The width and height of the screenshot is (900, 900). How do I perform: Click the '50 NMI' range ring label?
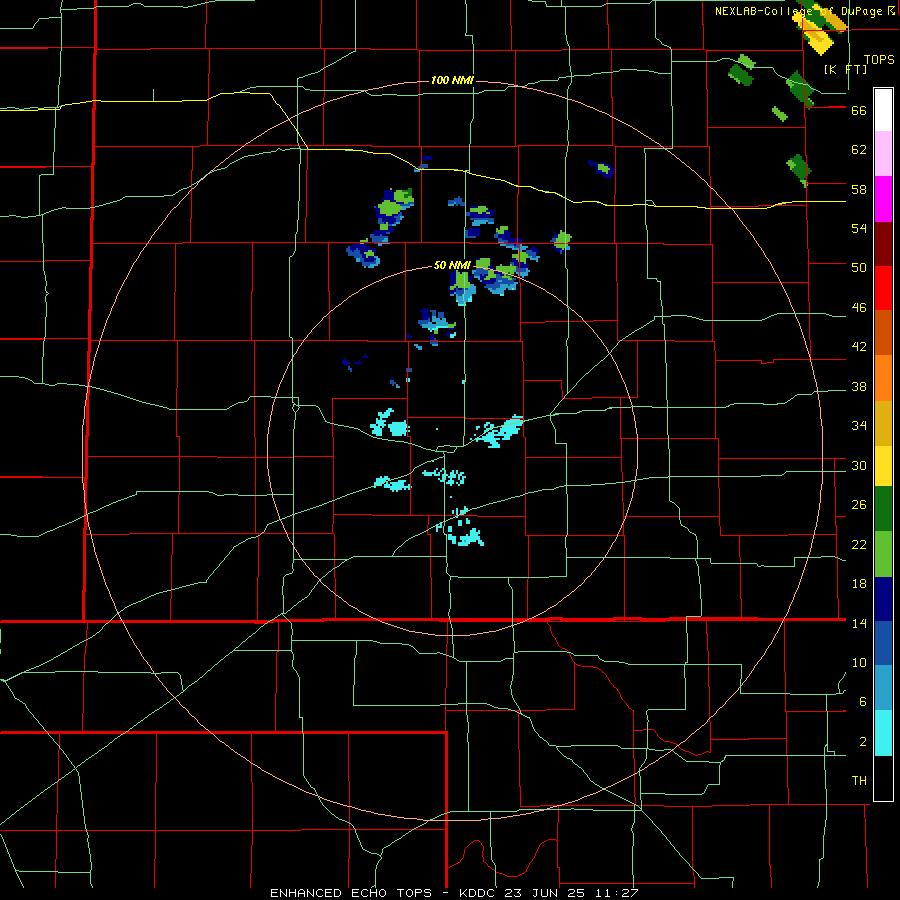[x=452, y=265]
